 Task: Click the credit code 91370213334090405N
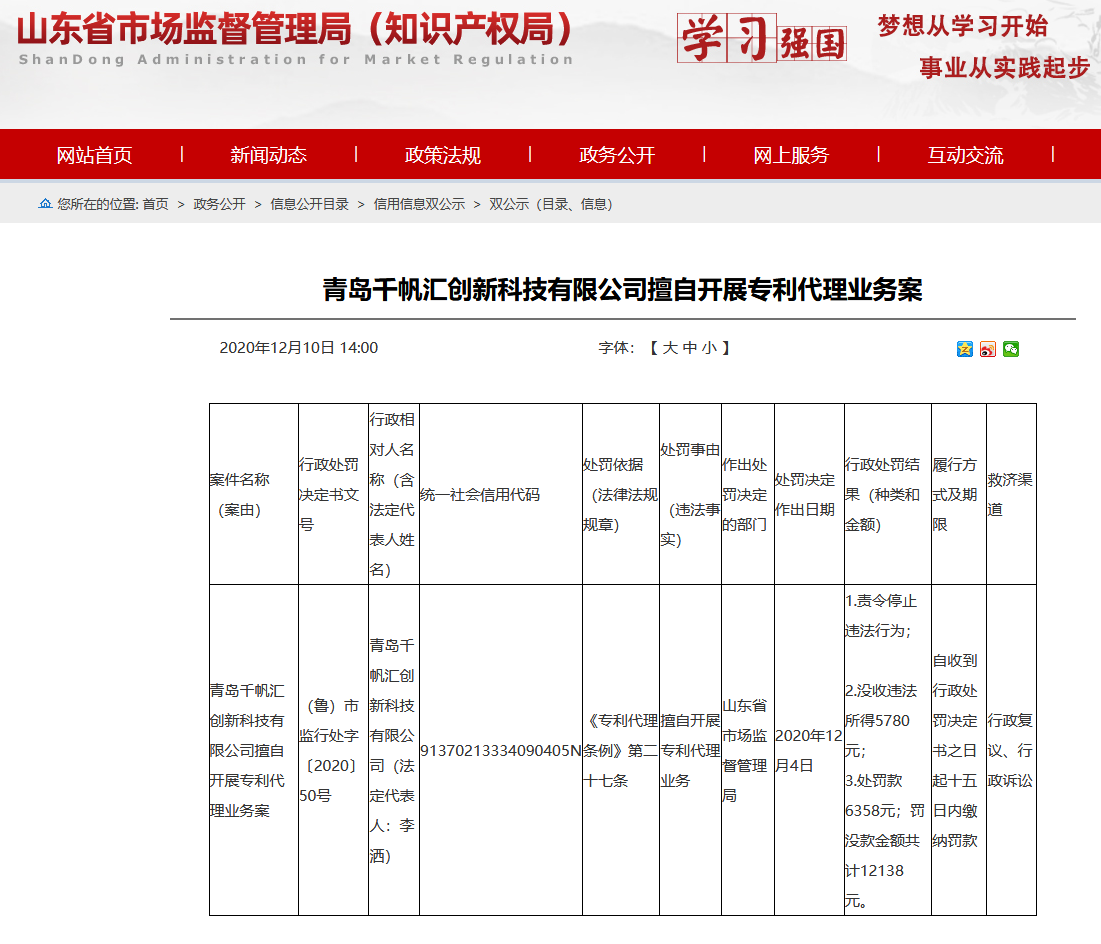click(501, 750)
